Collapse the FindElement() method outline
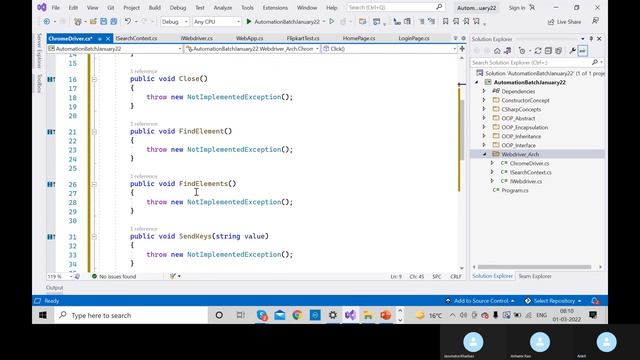Viewport: 640px width, 360px height. (x=94, y=132)
